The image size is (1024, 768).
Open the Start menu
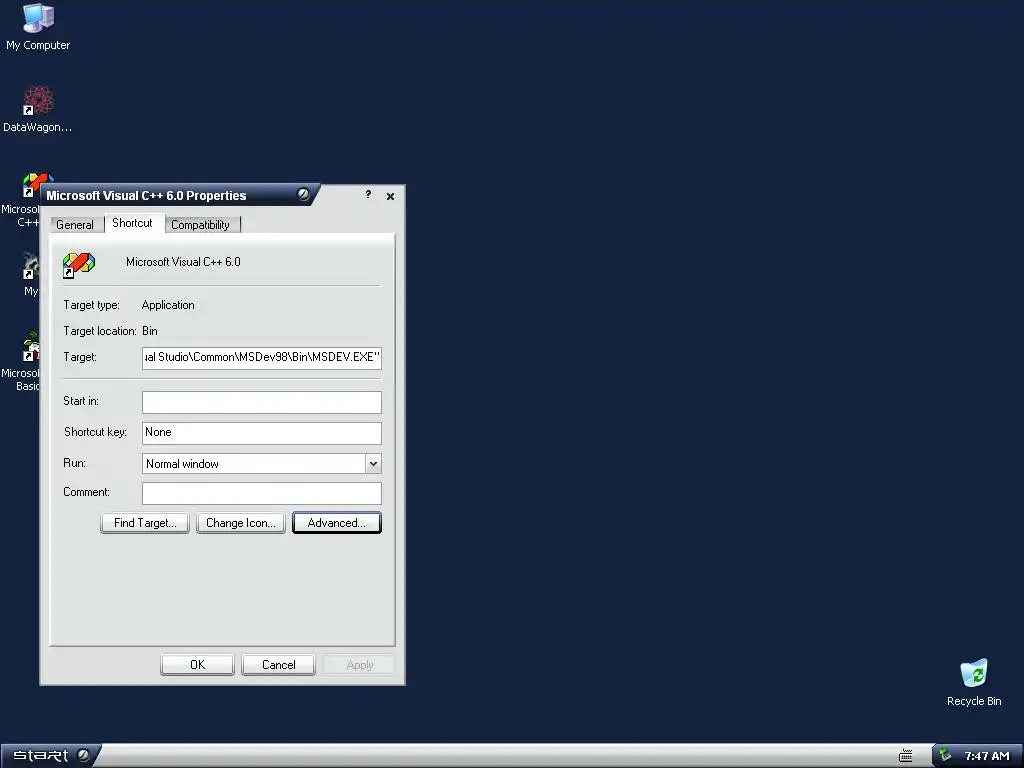(x=50, y=756)
